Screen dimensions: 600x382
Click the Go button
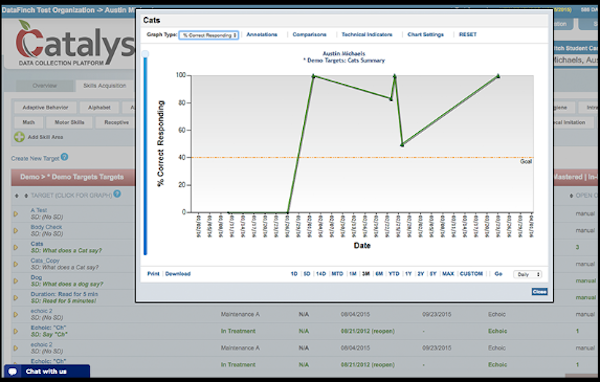[498, 274]
